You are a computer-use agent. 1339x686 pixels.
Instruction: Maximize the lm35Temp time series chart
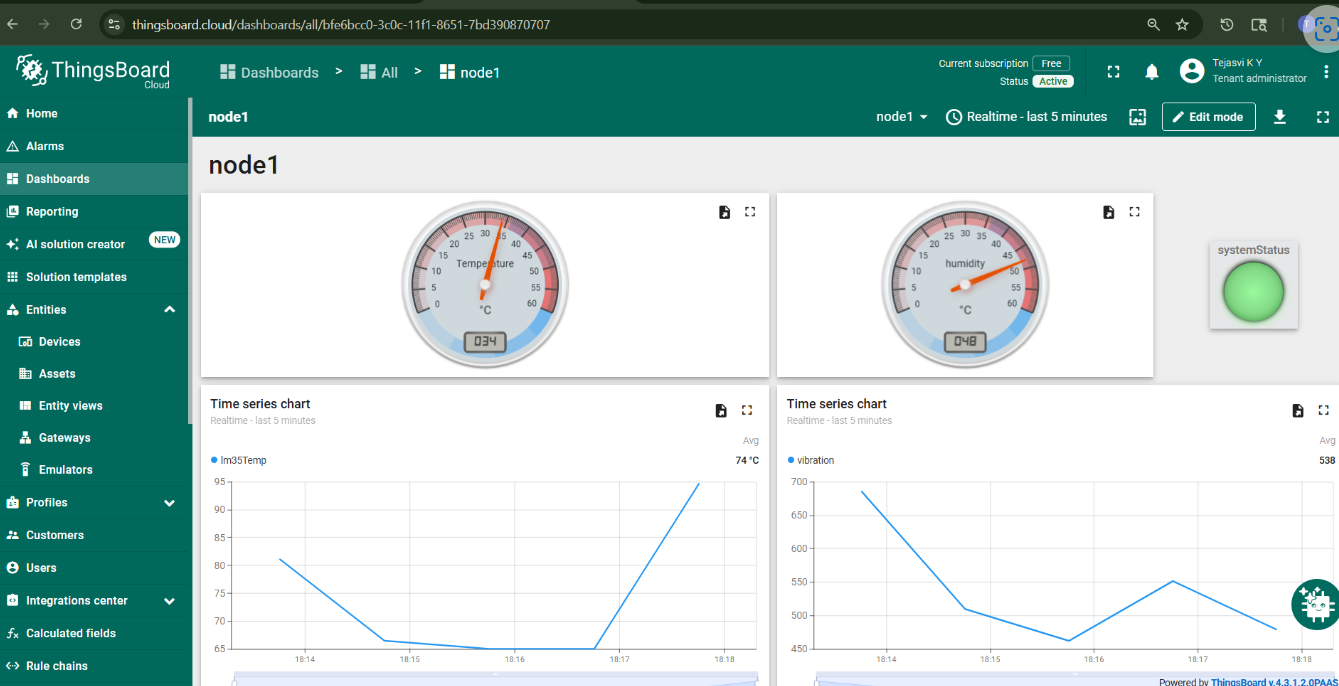tap(747, 410)
